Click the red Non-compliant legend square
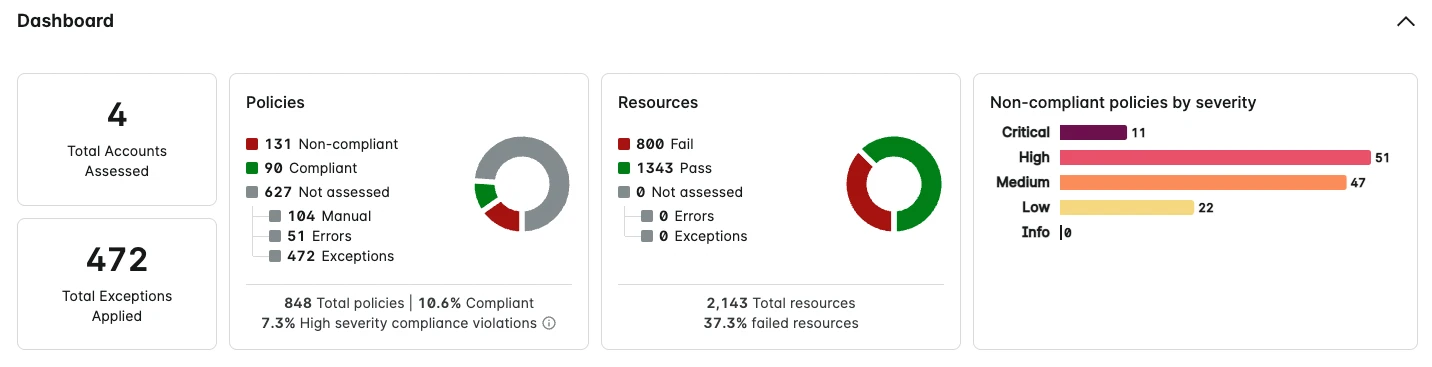 (x=252, y=144)
